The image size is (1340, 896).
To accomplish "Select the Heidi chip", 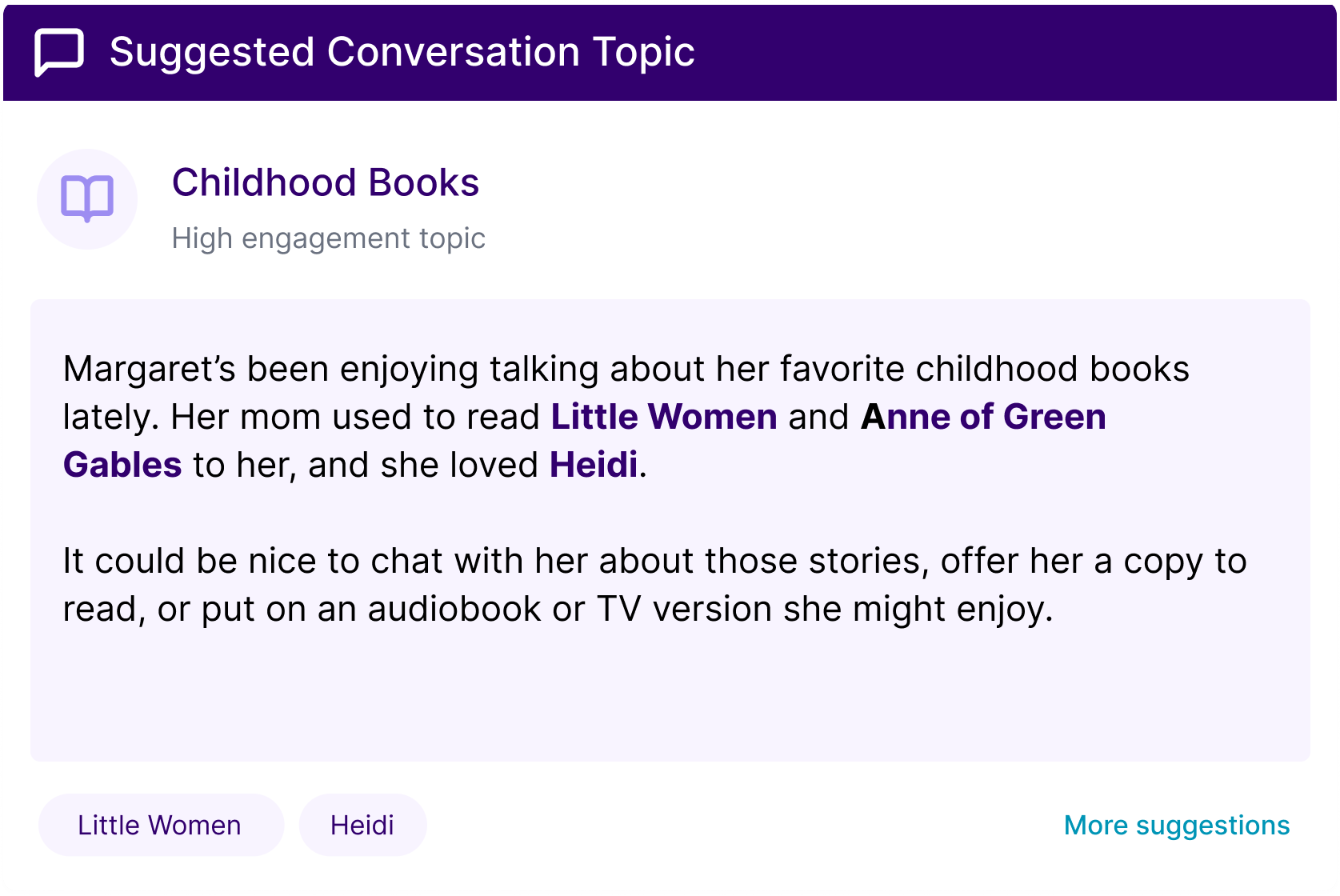I will (362, 826).
